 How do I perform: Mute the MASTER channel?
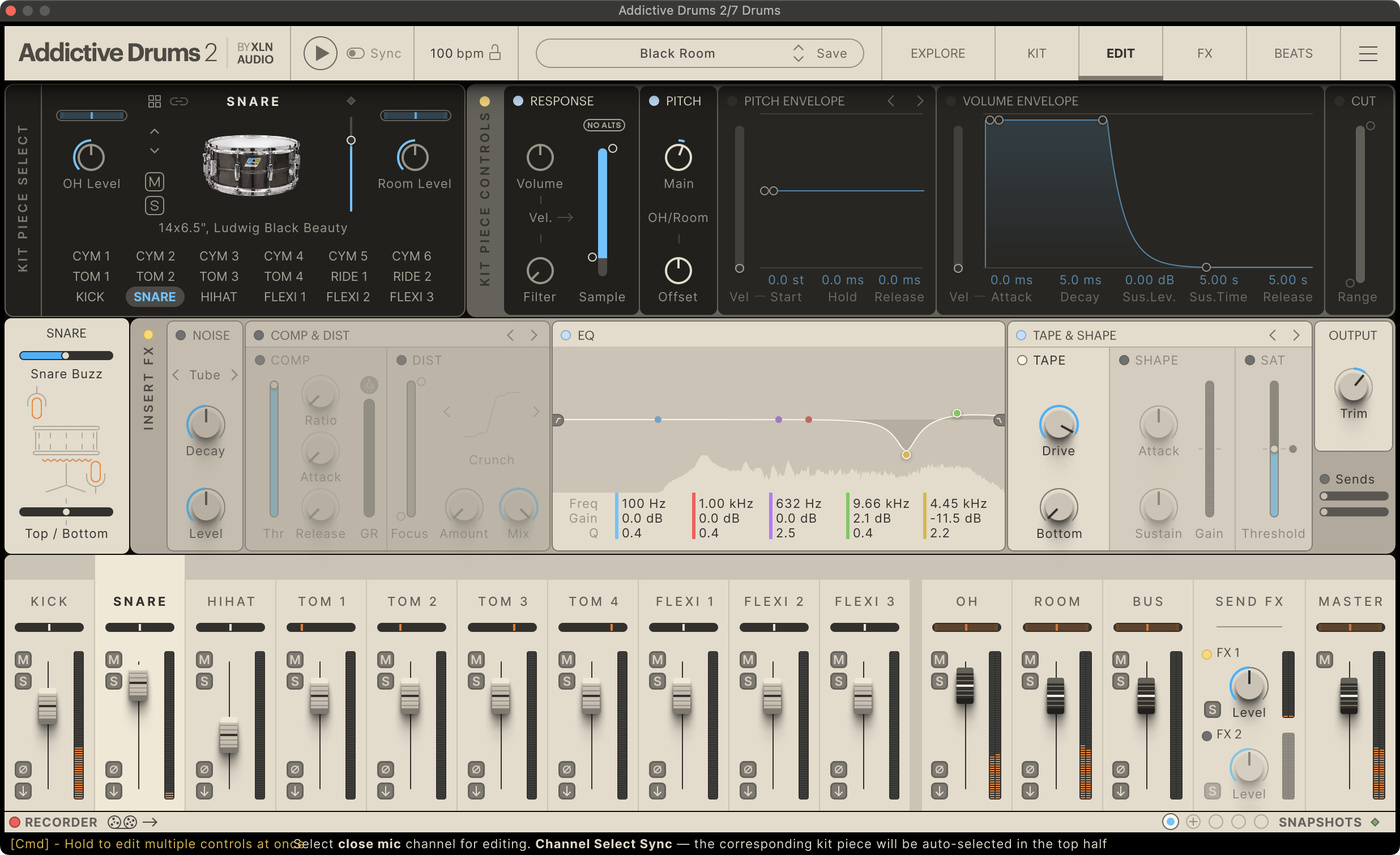point(1325,659)
